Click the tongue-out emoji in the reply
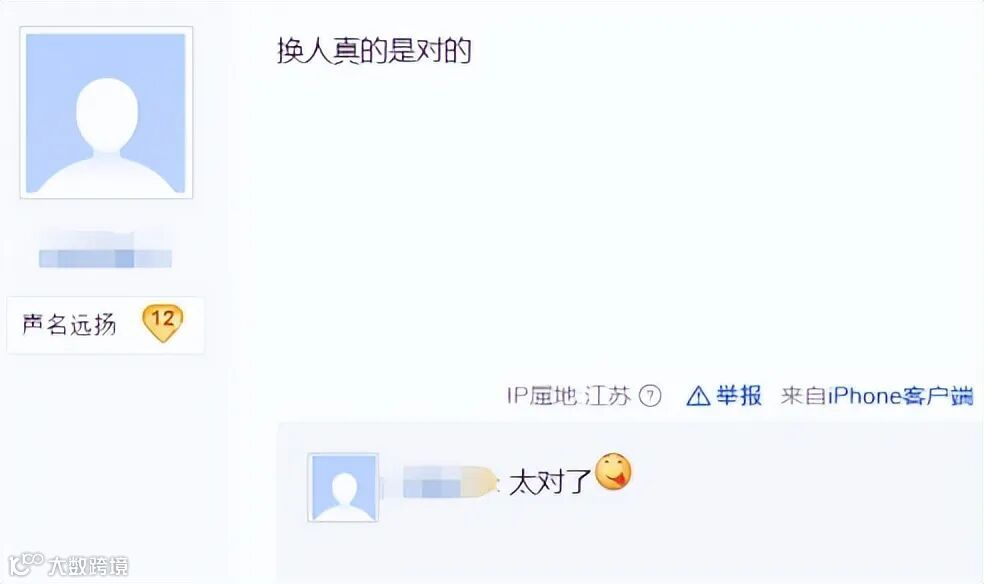The image size is (984, 584). [613, 472]
